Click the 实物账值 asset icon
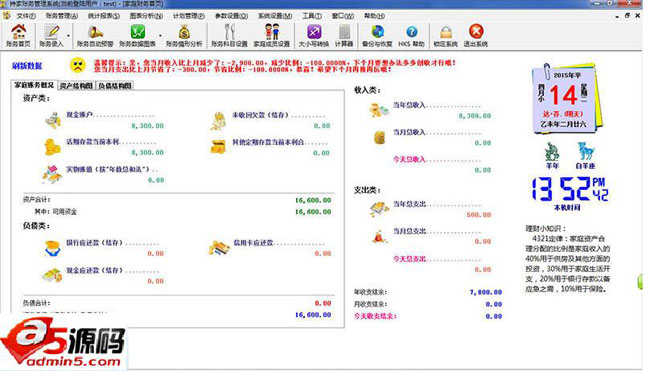 coord(52,174)
